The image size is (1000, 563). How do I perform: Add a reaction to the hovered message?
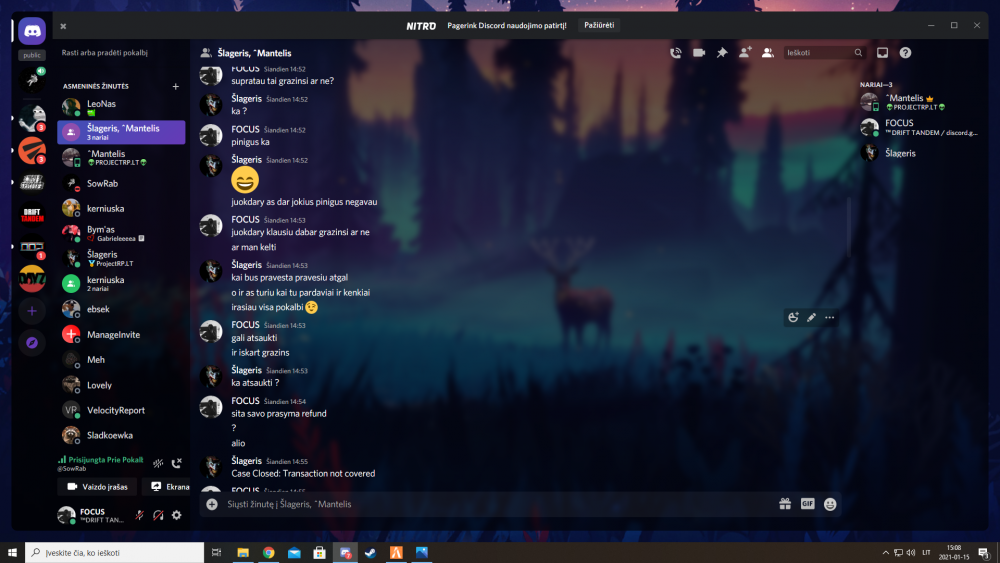[793, 318]
